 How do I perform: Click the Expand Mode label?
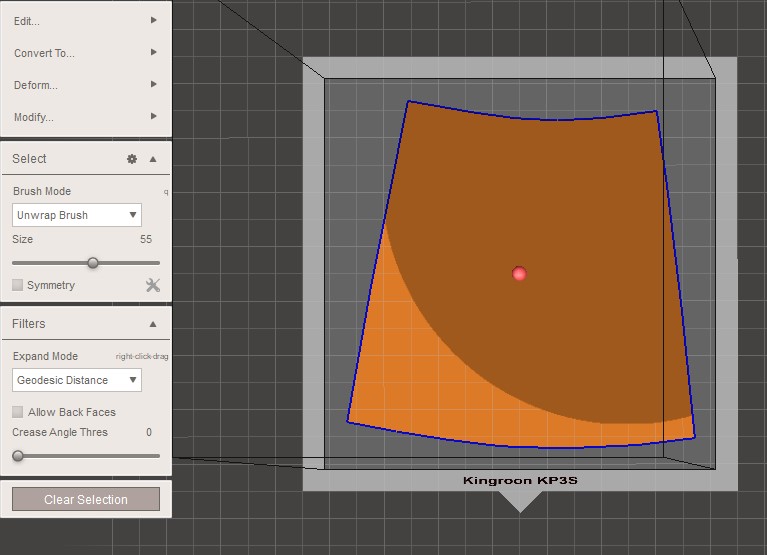click(x=45, y=356)
